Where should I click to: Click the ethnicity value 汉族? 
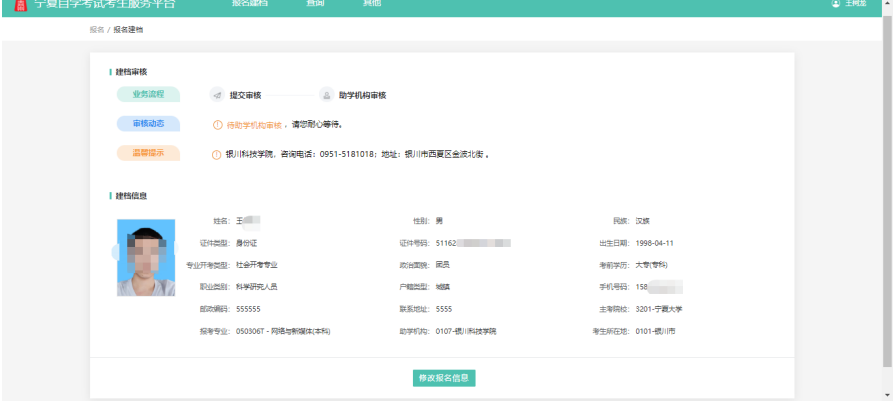(x=643, y=221)
